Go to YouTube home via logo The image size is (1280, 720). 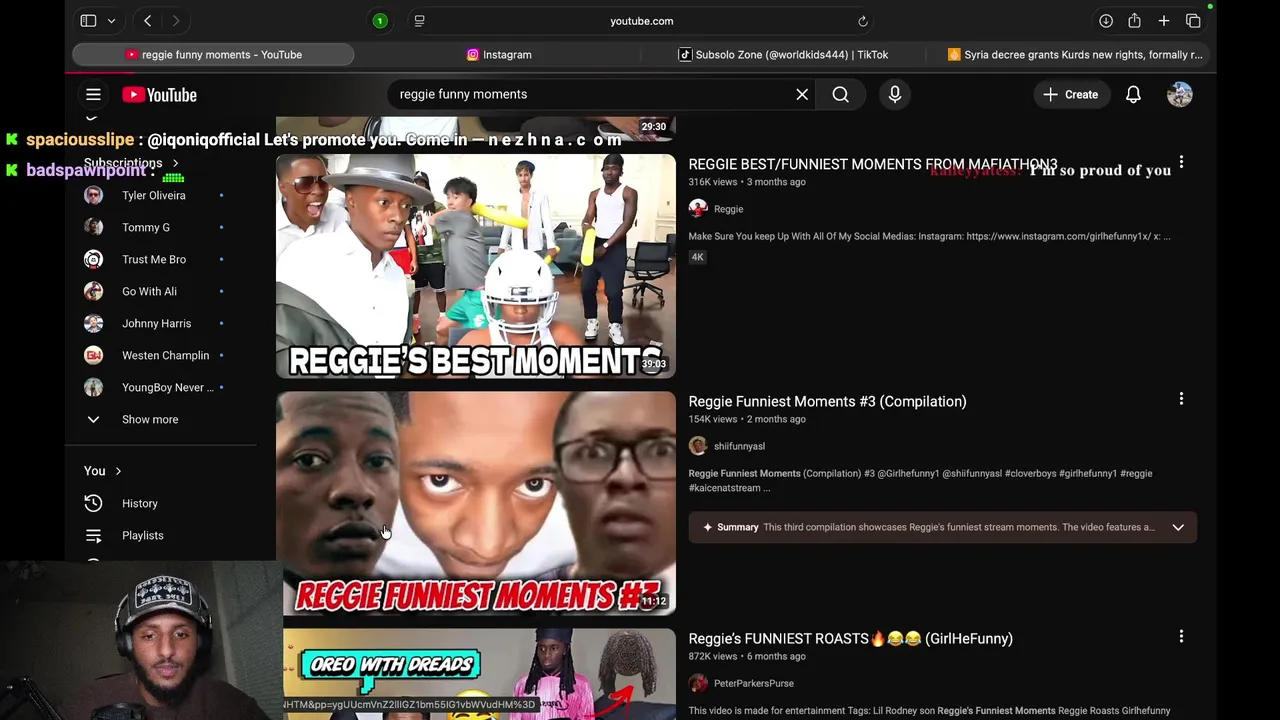[160, 94]
